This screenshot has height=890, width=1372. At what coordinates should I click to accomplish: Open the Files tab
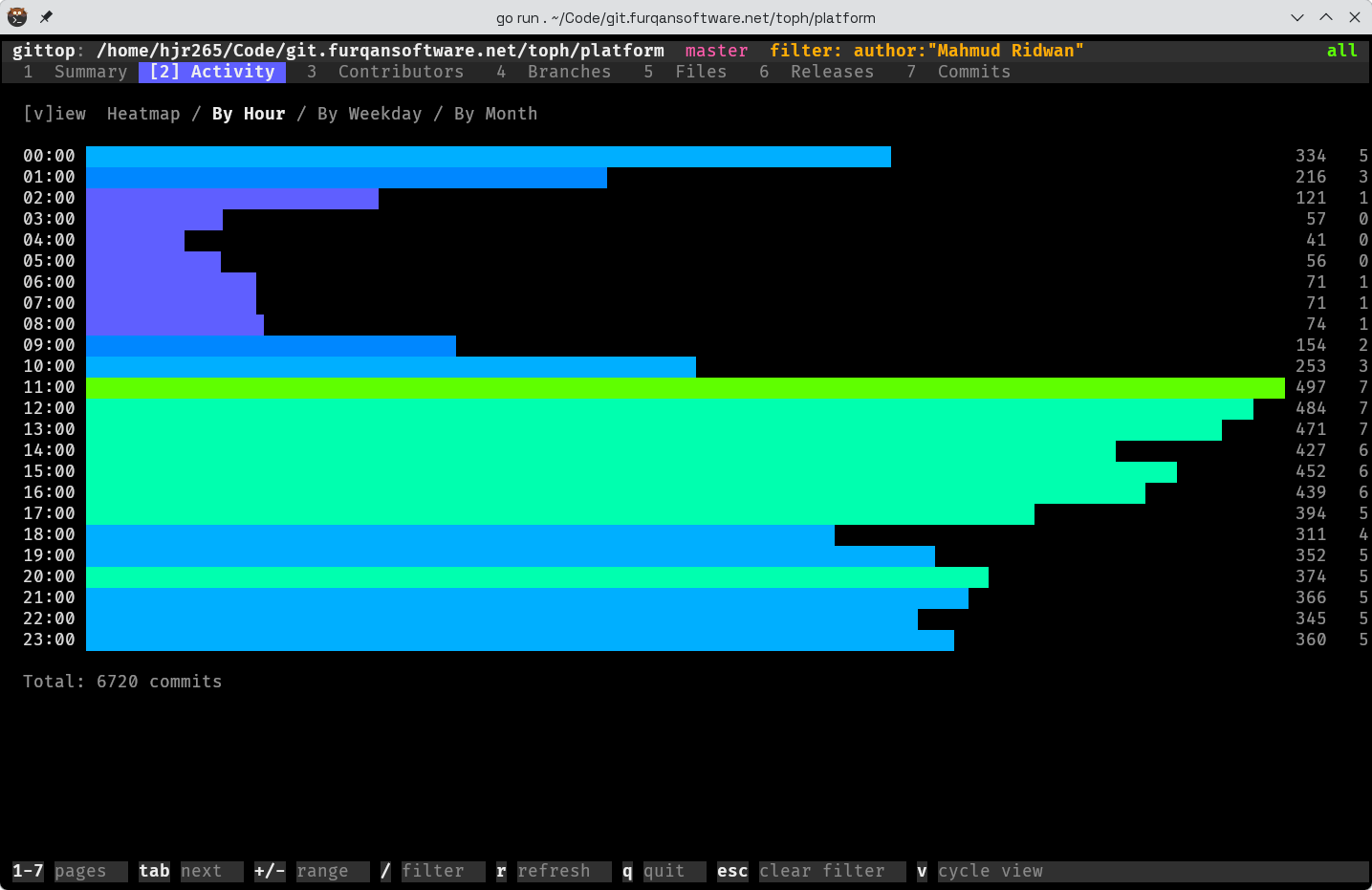701,72
